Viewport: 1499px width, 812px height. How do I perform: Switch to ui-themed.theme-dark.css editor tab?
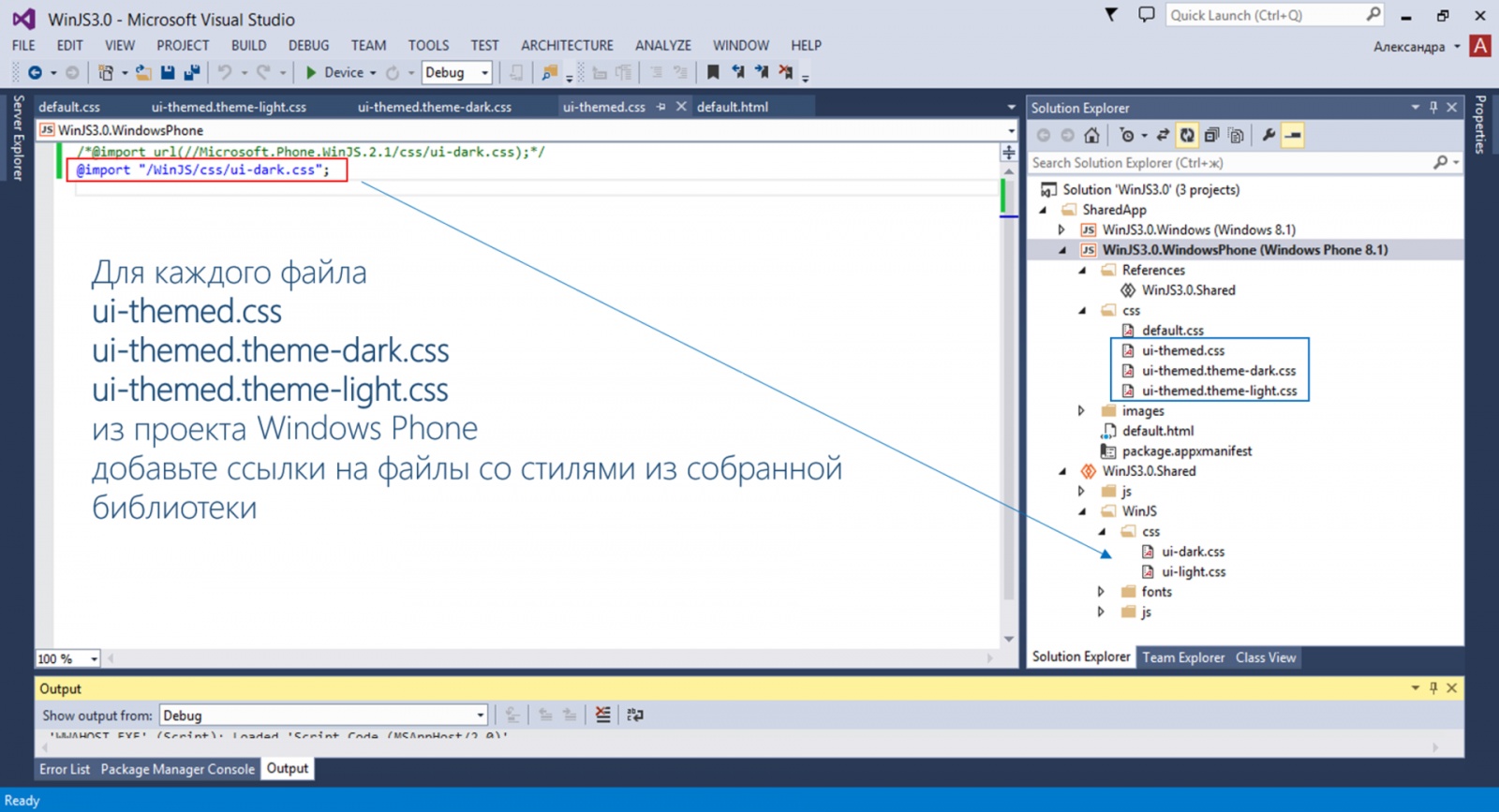435,107
